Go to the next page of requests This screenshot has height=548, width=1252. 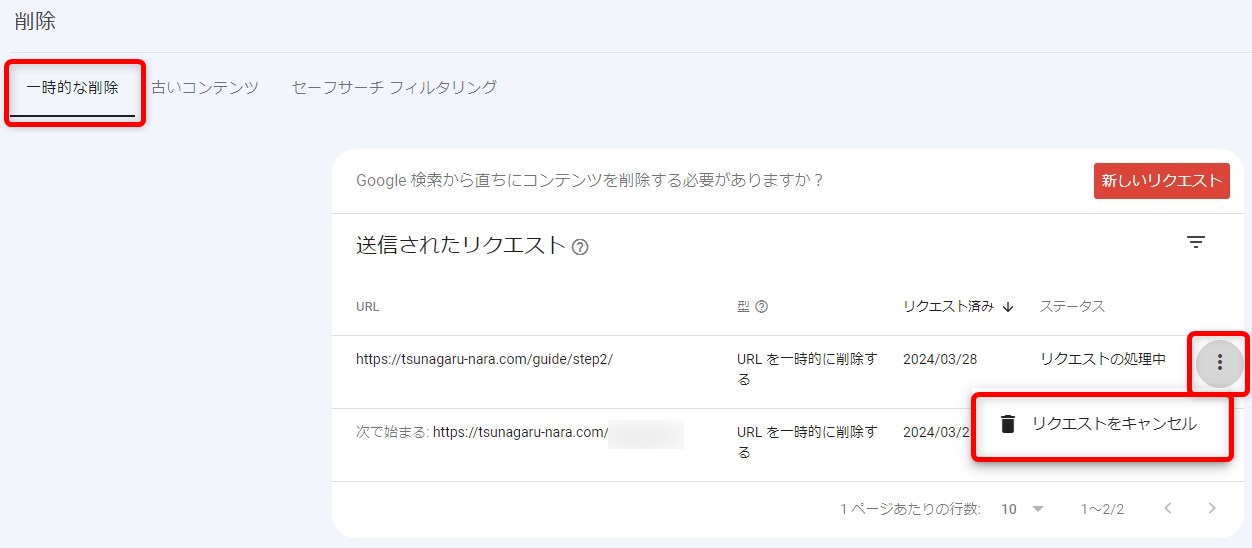pos(1212,509)
